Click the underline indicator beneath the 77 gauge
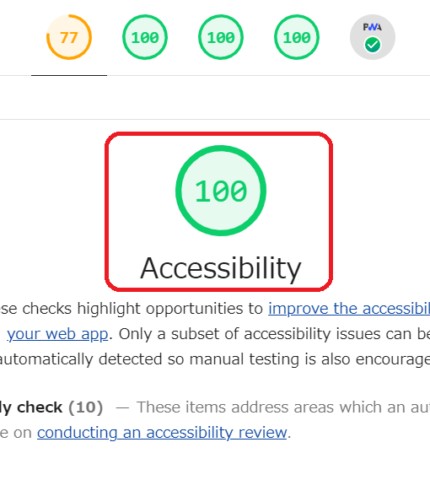This screenshot has height=480, width=430. (x=69, y=75)
